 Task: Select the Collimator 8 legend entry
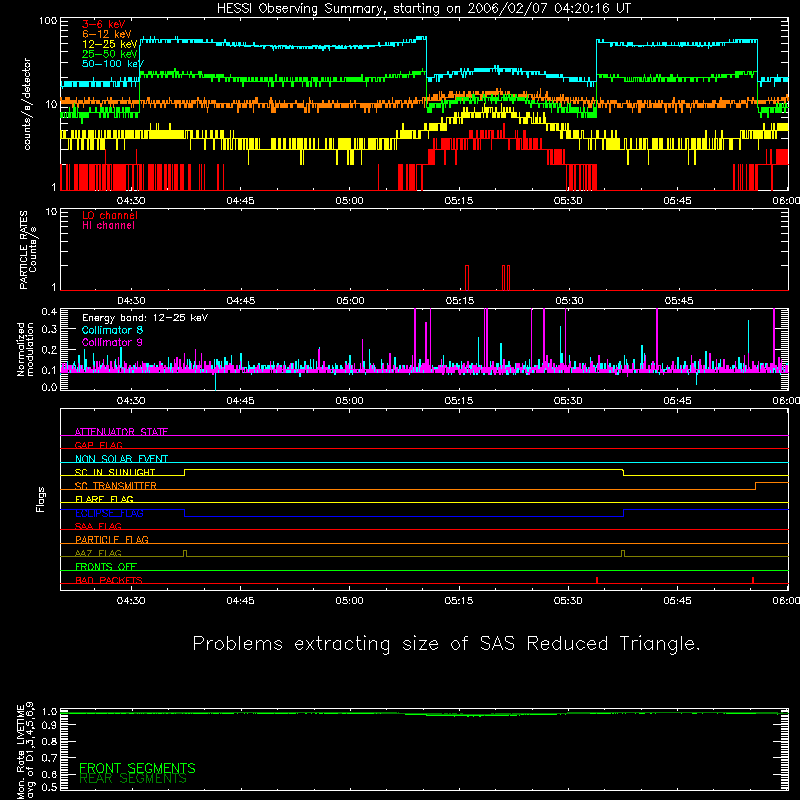pyautogui.click(x=112, y=330)
